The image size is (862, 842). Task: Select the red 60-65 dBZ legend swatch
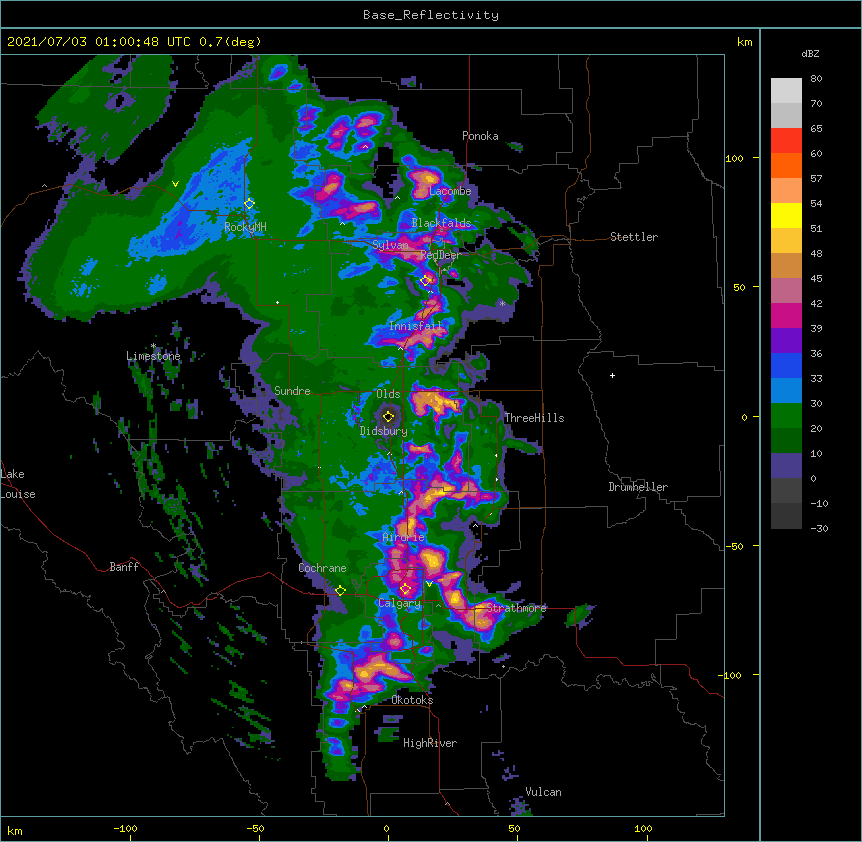tap(786, 141)
